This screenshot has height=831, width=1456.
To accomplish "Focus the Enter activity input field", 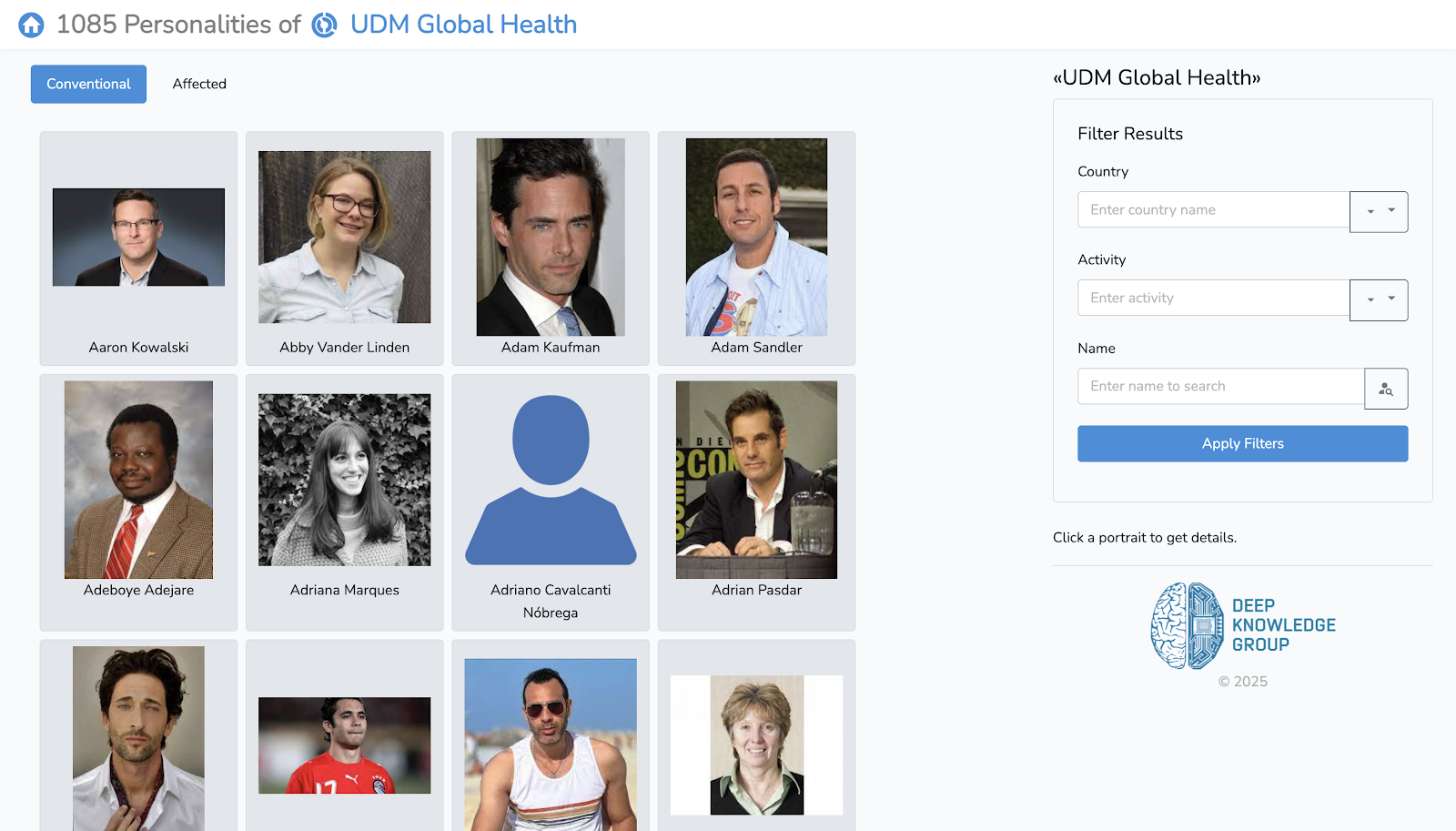I will click(1213, 299).
